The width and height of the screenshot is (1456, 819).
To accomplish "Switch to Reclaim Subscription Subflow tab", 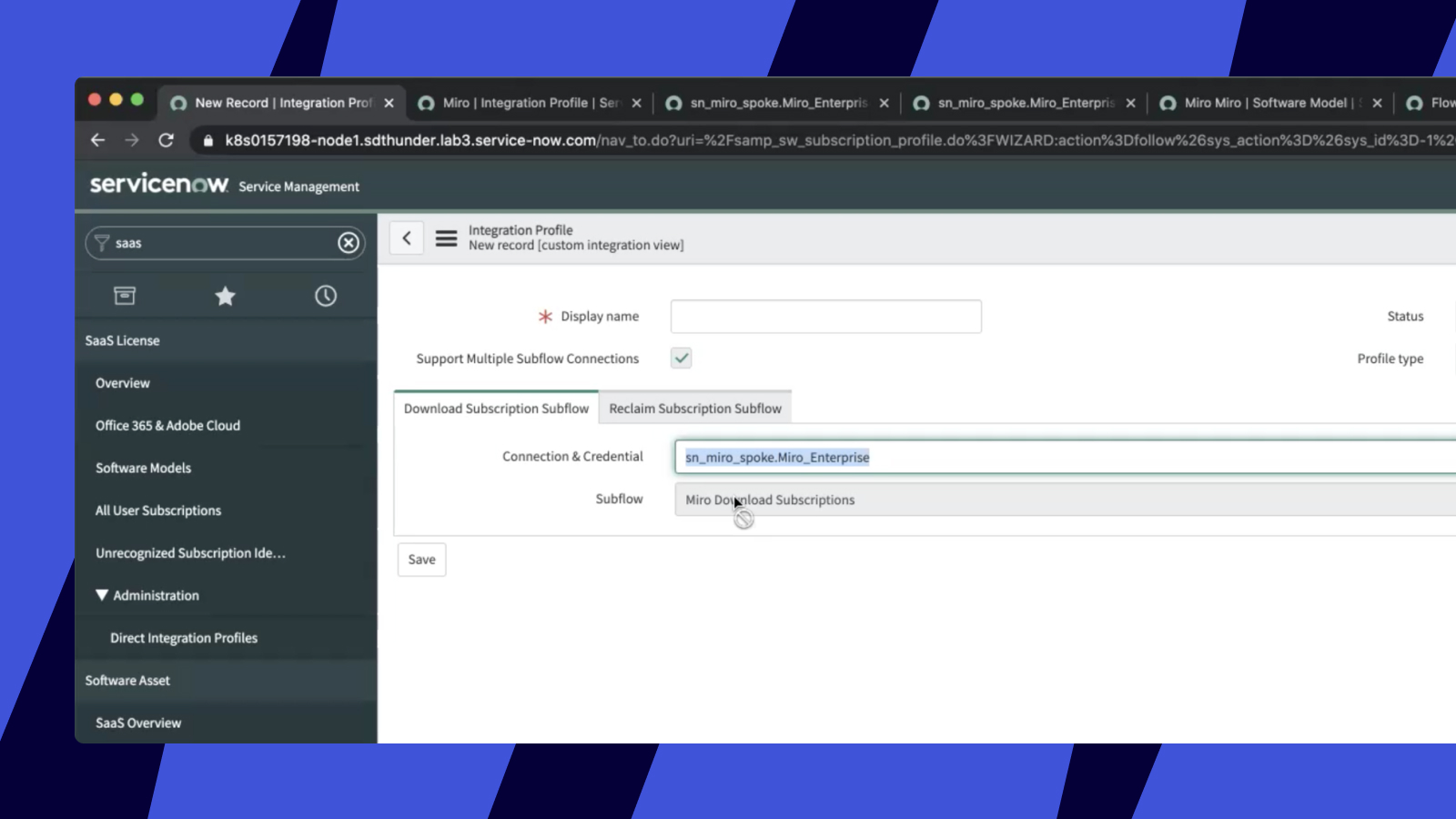I will (695, 409).
